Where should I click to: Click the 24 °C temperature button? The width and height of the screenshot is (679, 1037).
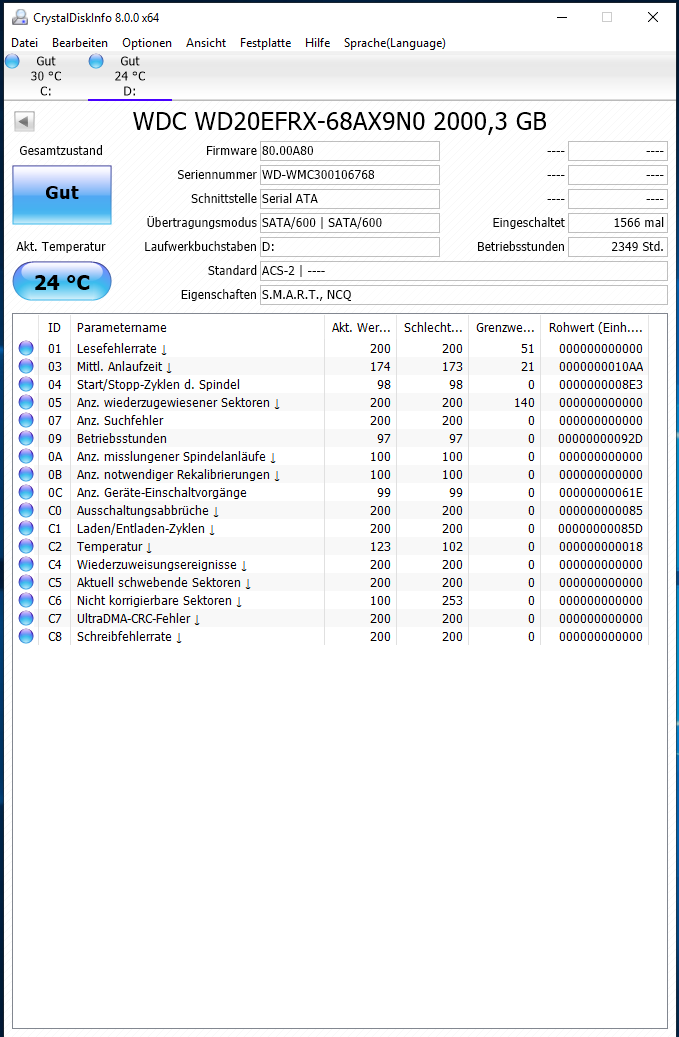pyautogui.click(x=62, y=281)
